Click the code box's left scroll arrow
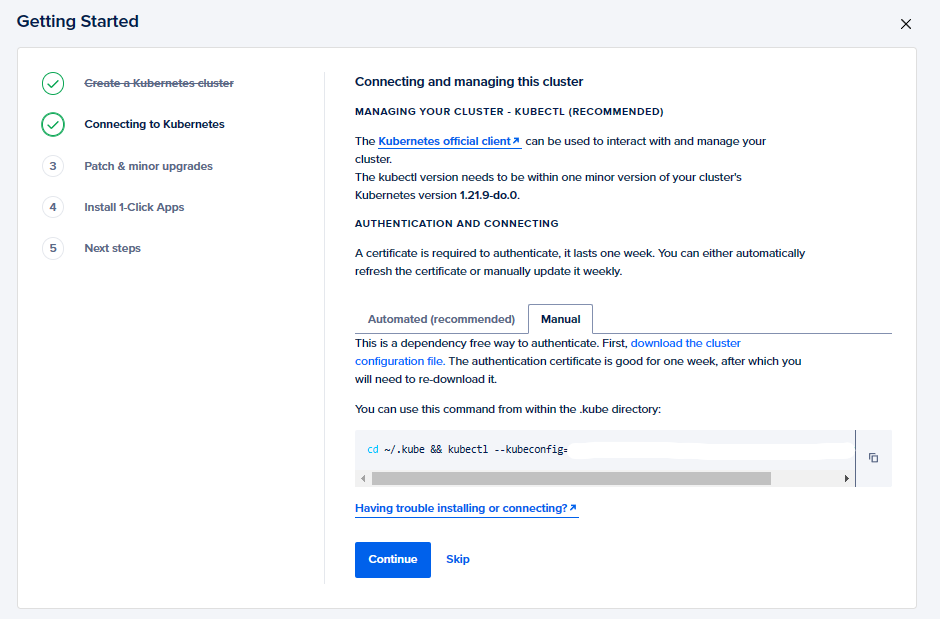 click(x=363, y=479)
